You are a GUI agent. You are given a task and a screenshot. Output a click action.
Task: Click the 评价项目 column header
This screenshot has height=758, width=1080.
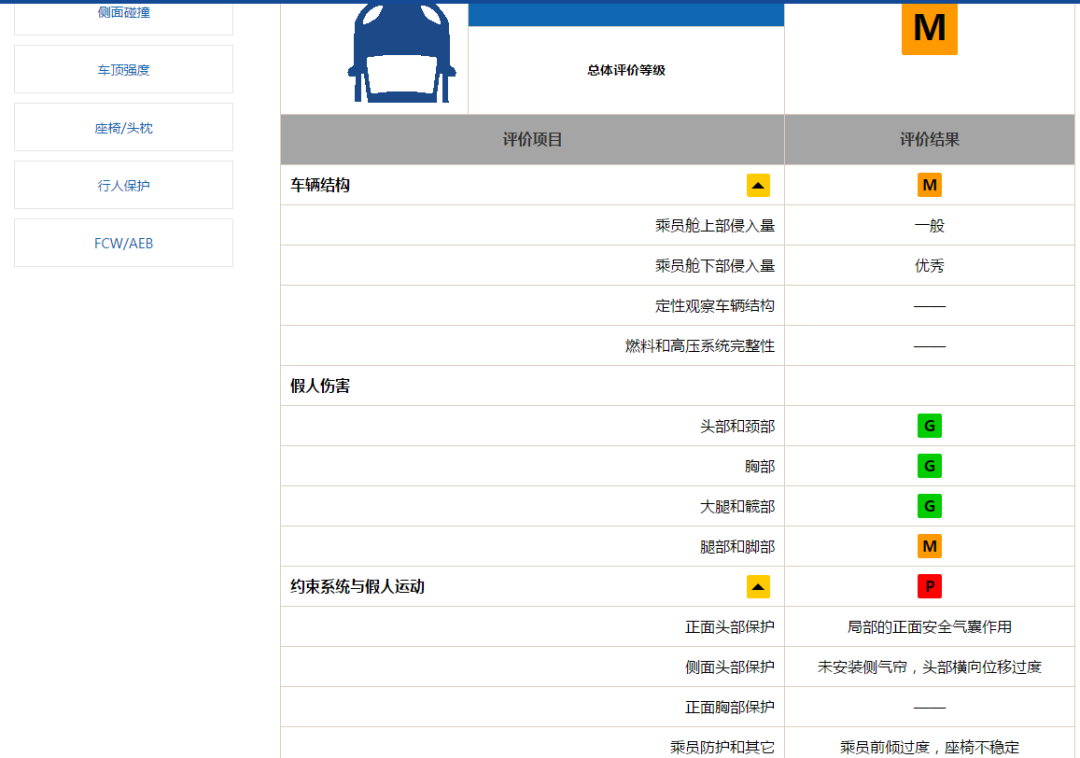[532, 140]
